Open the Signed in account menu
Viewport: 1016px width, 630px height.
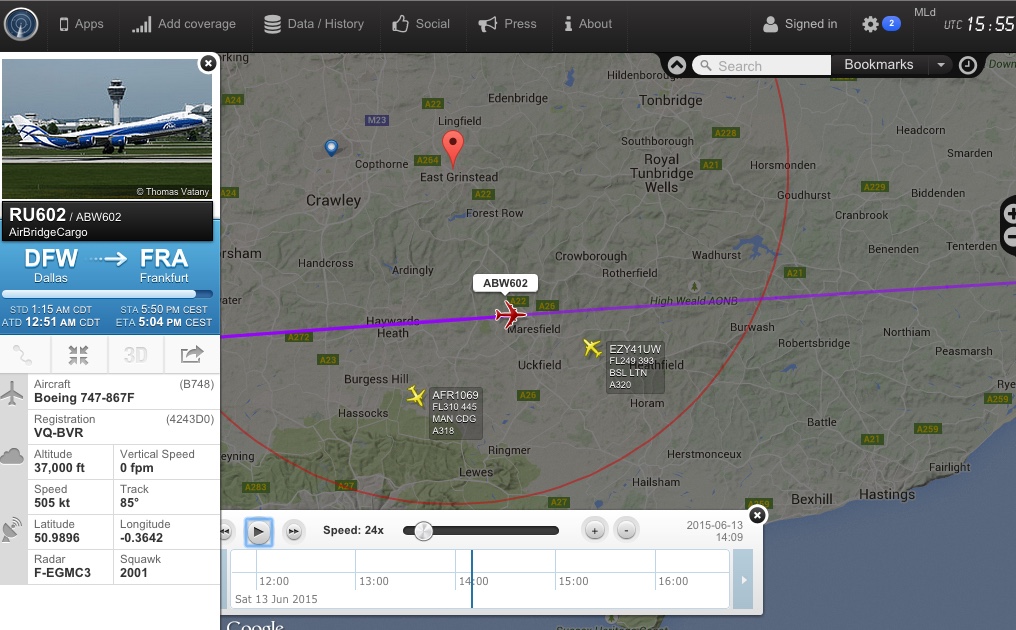click(800, 24)
